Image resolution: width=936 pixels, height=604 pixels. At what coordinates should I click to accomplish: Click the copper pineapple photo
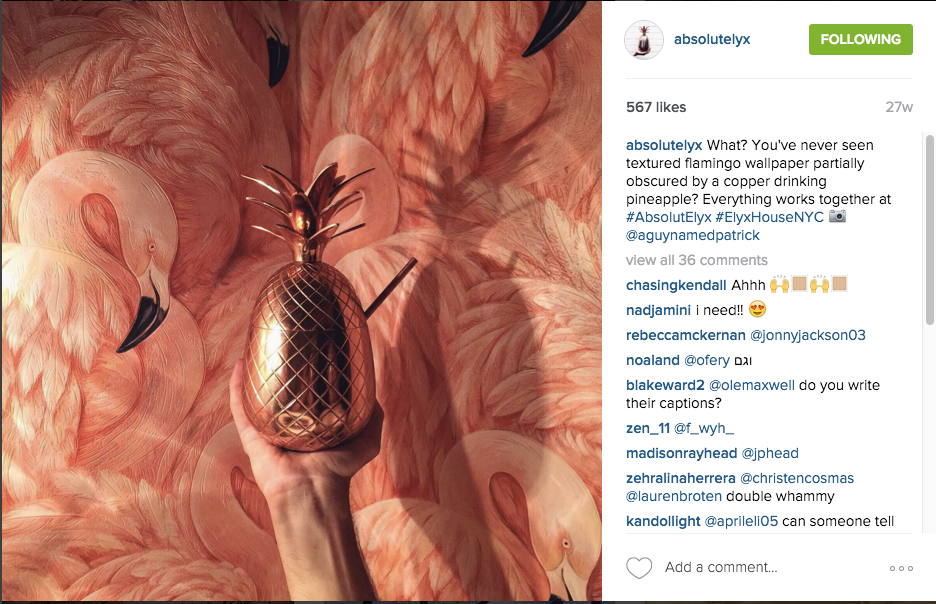301,301
